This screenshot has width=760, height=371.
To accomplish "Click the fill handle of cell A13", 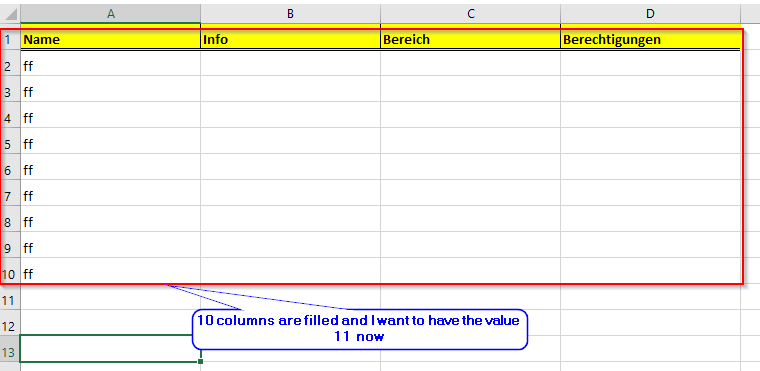I will (200, 361).
